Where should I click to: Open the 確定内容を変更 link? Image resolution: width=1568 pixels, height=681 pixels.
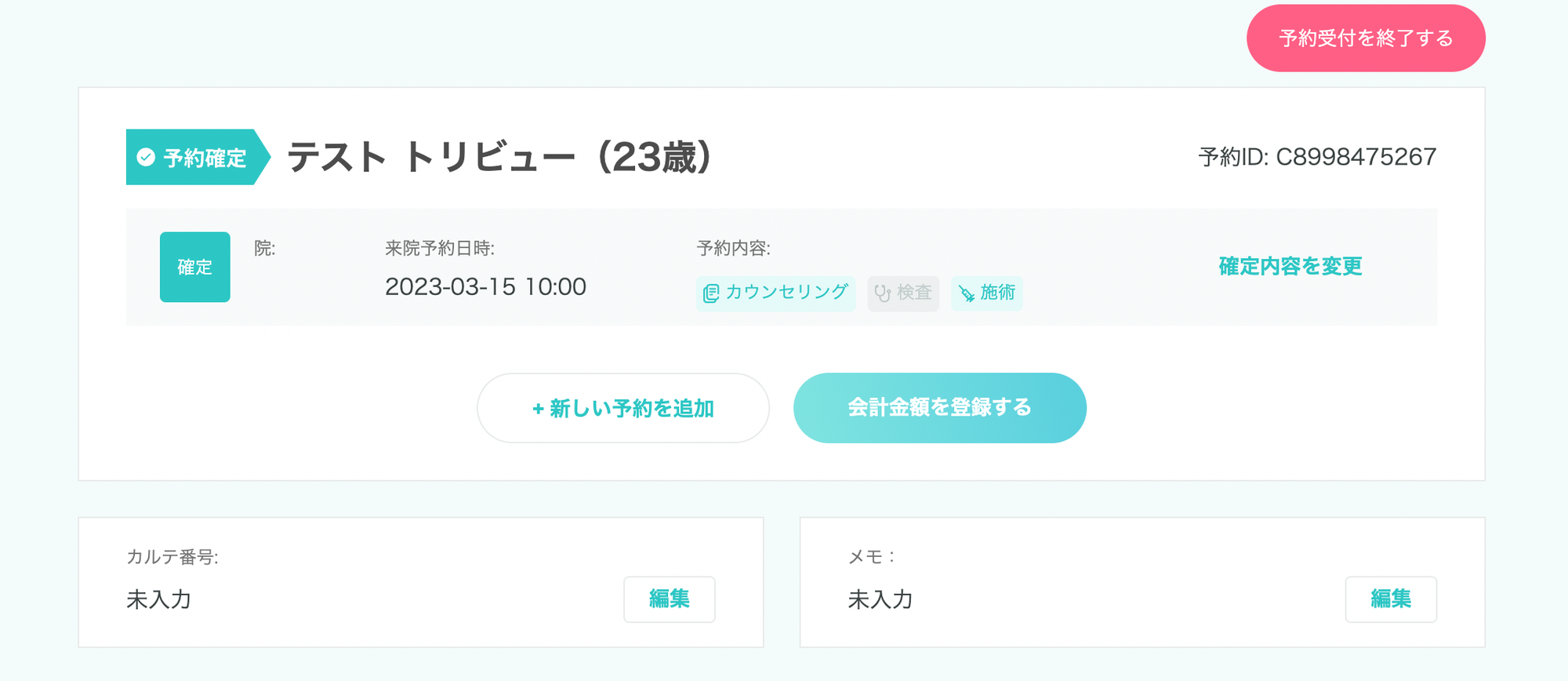coord(1290,267)
